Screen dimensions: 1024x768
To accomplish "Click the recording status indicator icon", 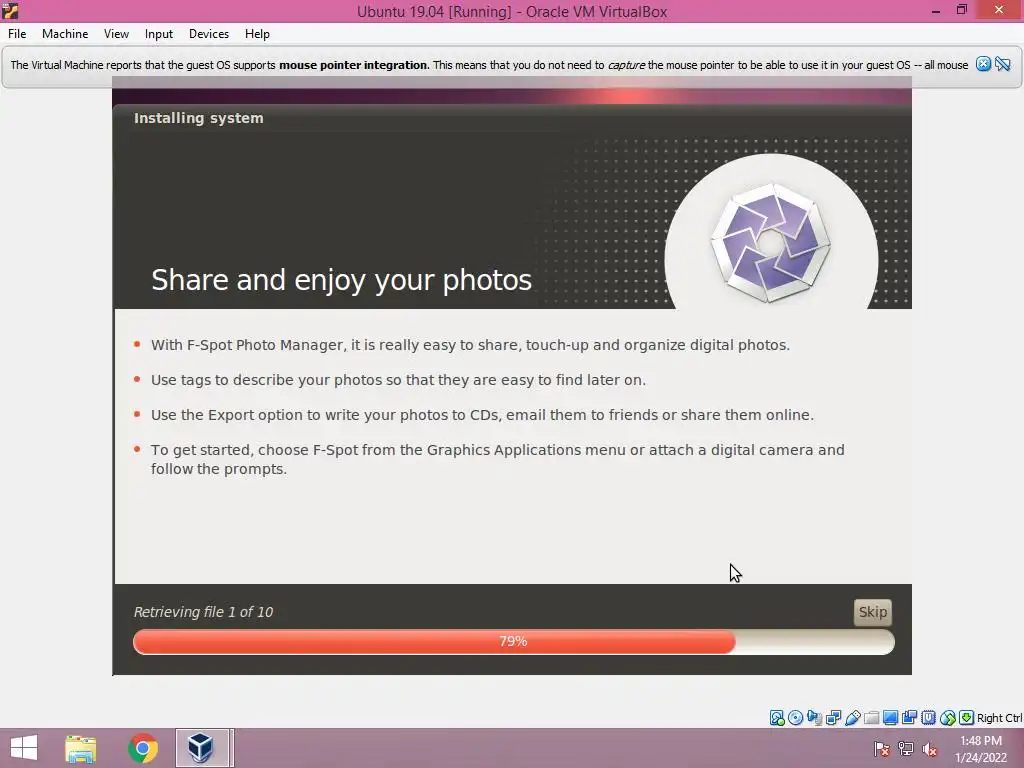I will coord(909,718).
